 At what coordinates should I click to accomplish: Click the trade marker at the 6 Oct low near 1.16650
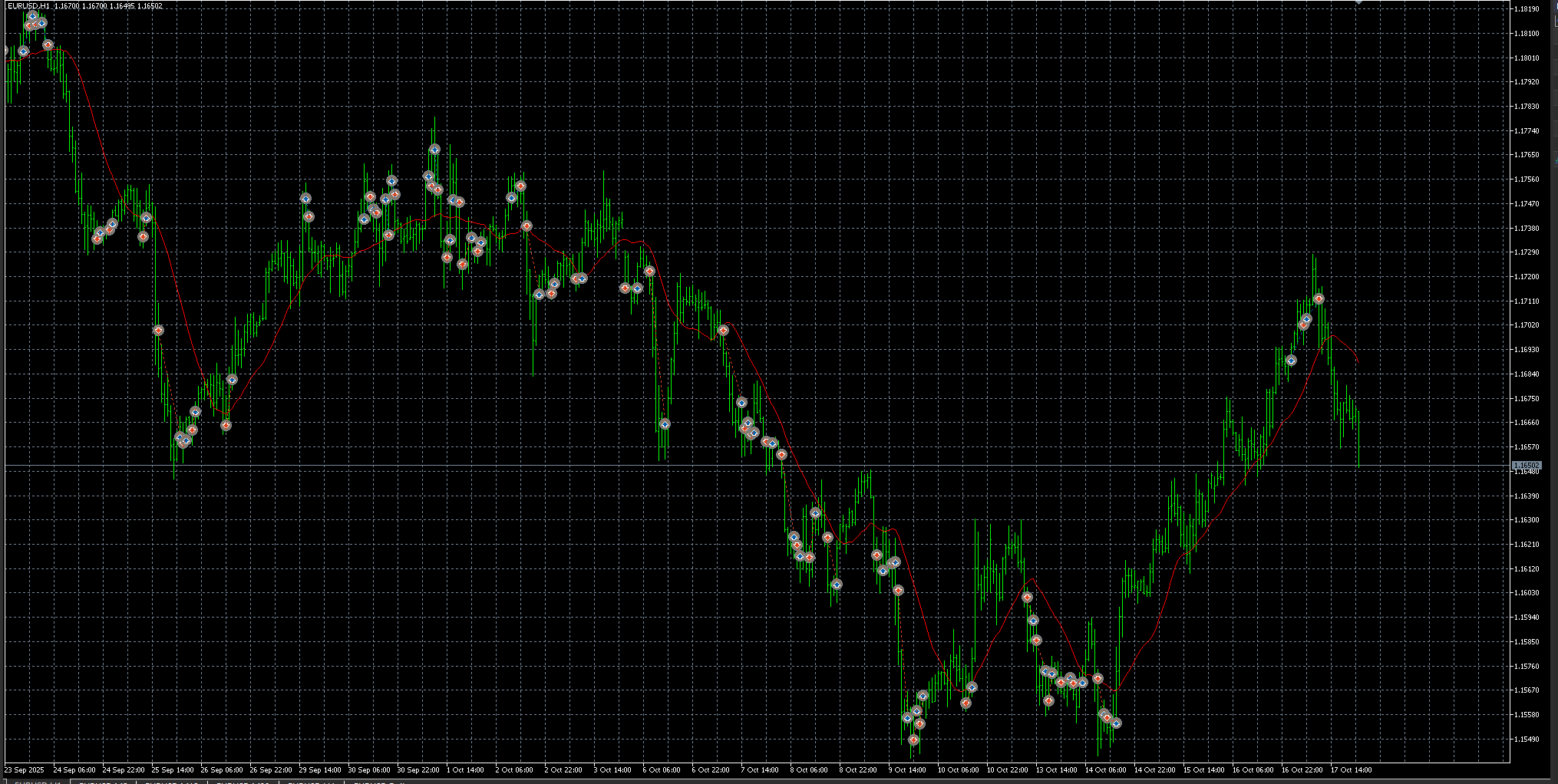[x=665, y=424]
